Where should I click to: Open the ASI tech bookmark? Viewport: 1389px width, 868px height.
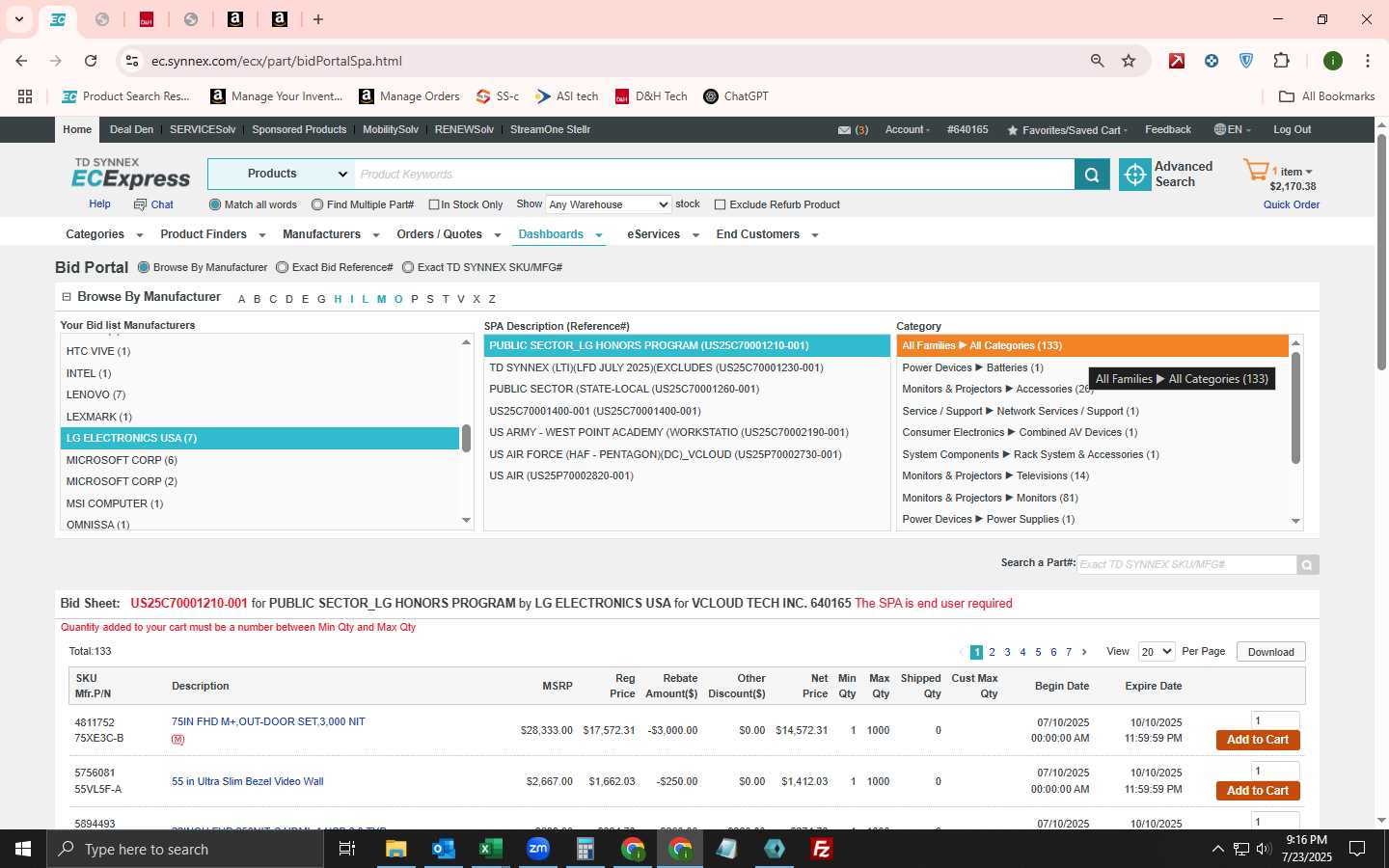[x=567, y=96]
